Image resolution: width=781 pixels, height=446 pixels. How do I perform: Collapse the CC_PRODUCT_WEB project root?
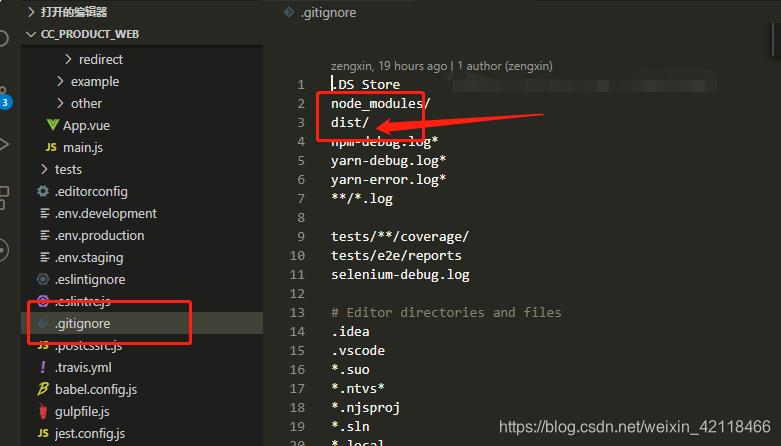point(31,34)
